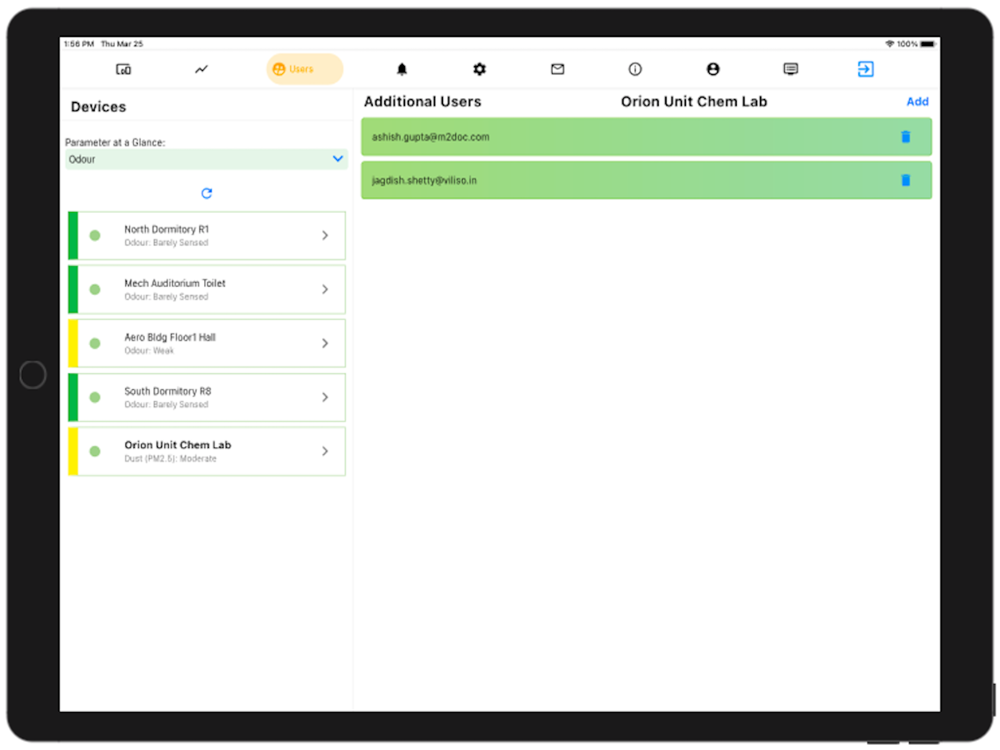Click status dot of Aero Bldg Floor1 Hall
Image resolution: width=1000 pixels, height=750 pixels.
tap(95, 343)
